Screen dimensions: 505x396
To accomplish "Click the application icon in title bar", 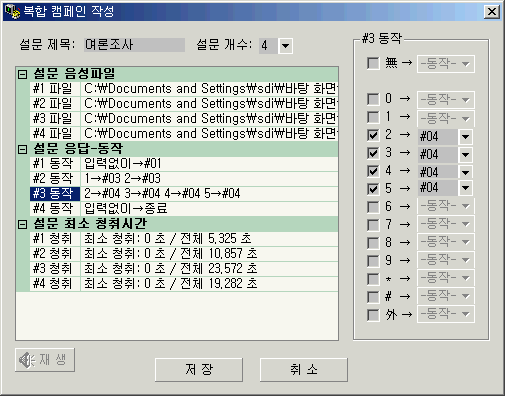I will pos(13,12).
